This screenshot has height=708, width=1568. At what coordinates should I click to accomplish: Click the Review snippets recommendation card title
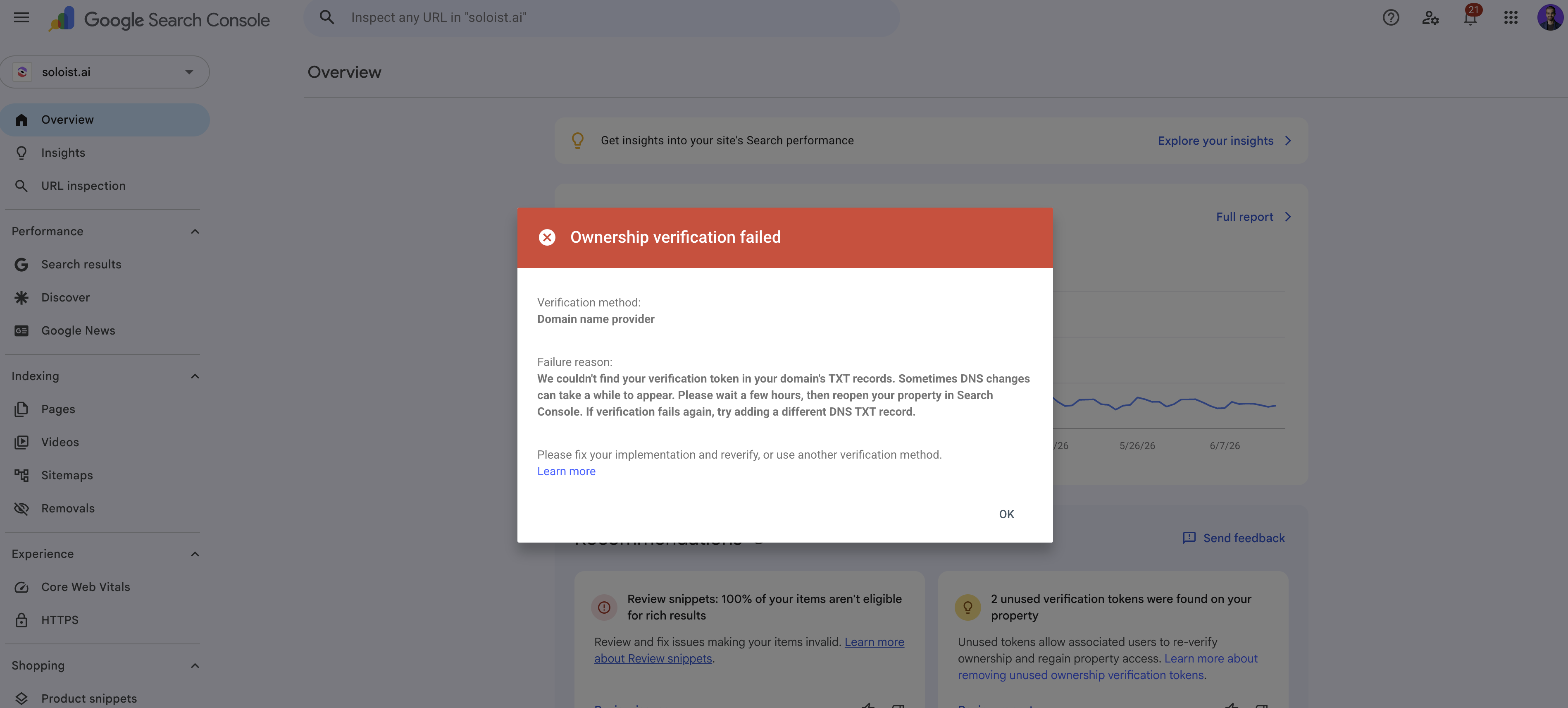pyautogui.click(x=764, y=608)
